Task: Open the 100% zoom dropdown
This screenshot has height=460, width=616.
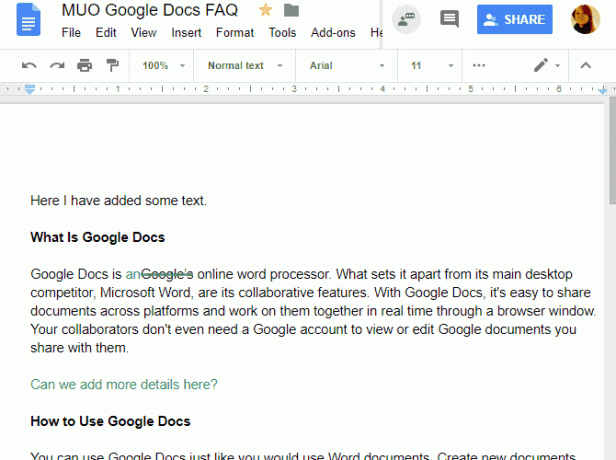Action: pyautogui.click(x=163, y=66)
